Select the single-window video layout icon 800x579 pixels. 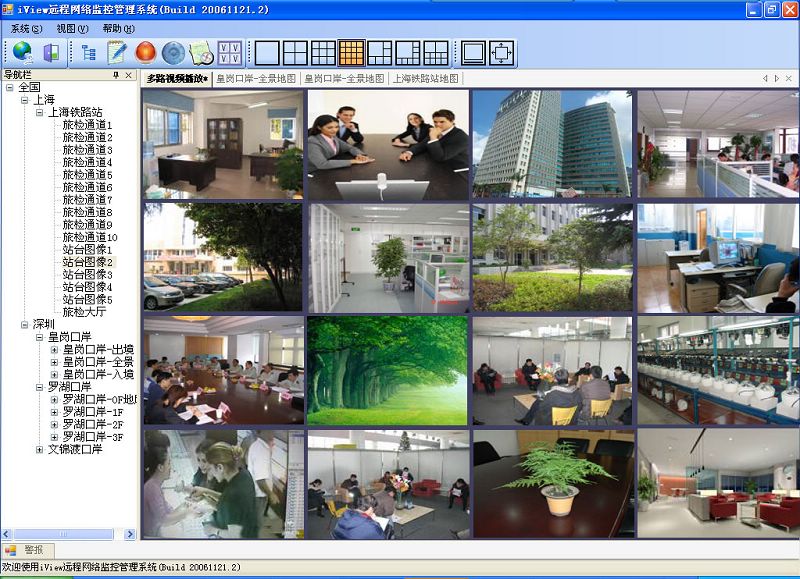267,53
